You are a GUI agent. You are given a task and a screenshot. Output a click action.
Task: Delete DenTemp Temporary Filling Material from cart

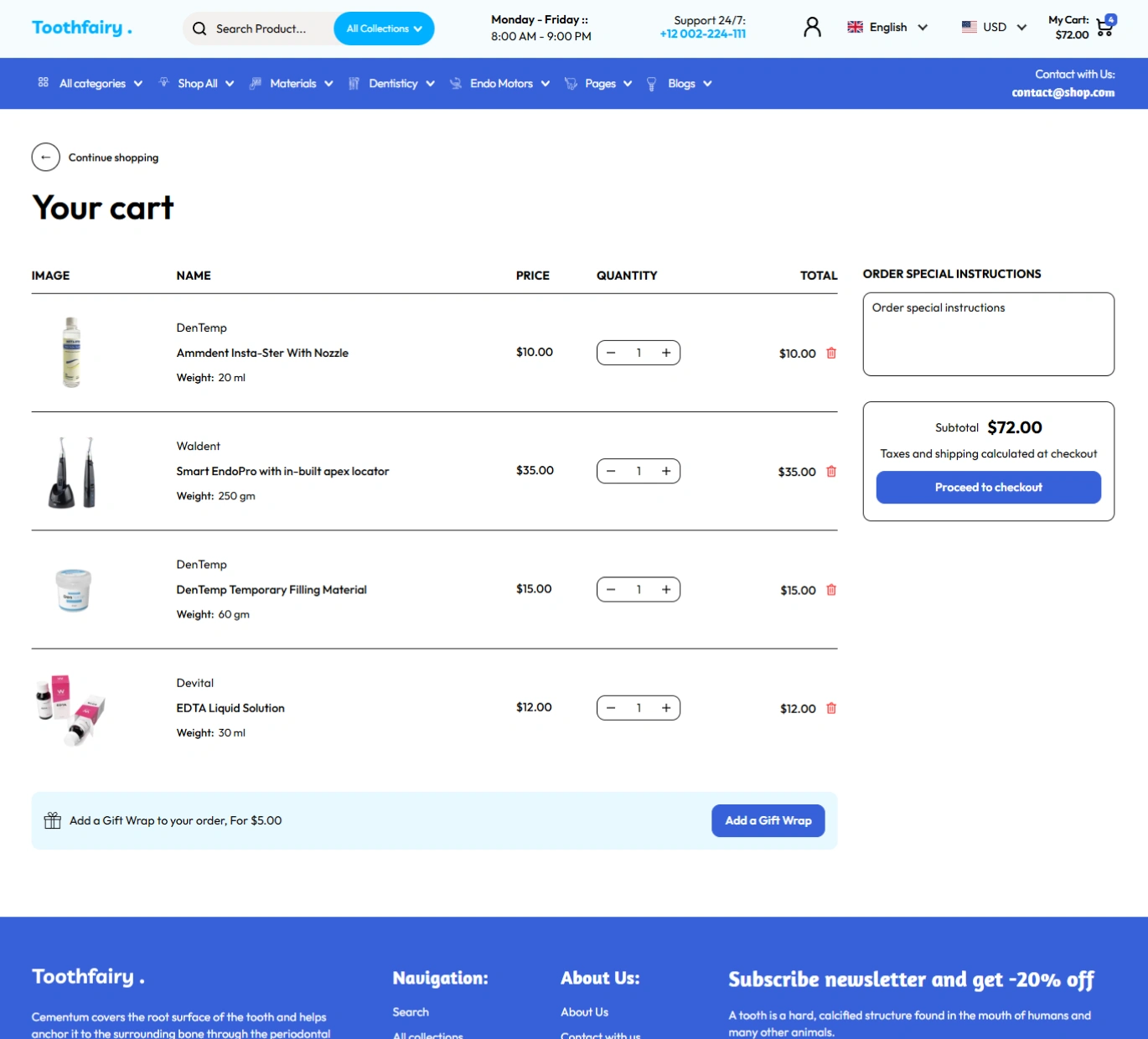click(x=831, y=590)
